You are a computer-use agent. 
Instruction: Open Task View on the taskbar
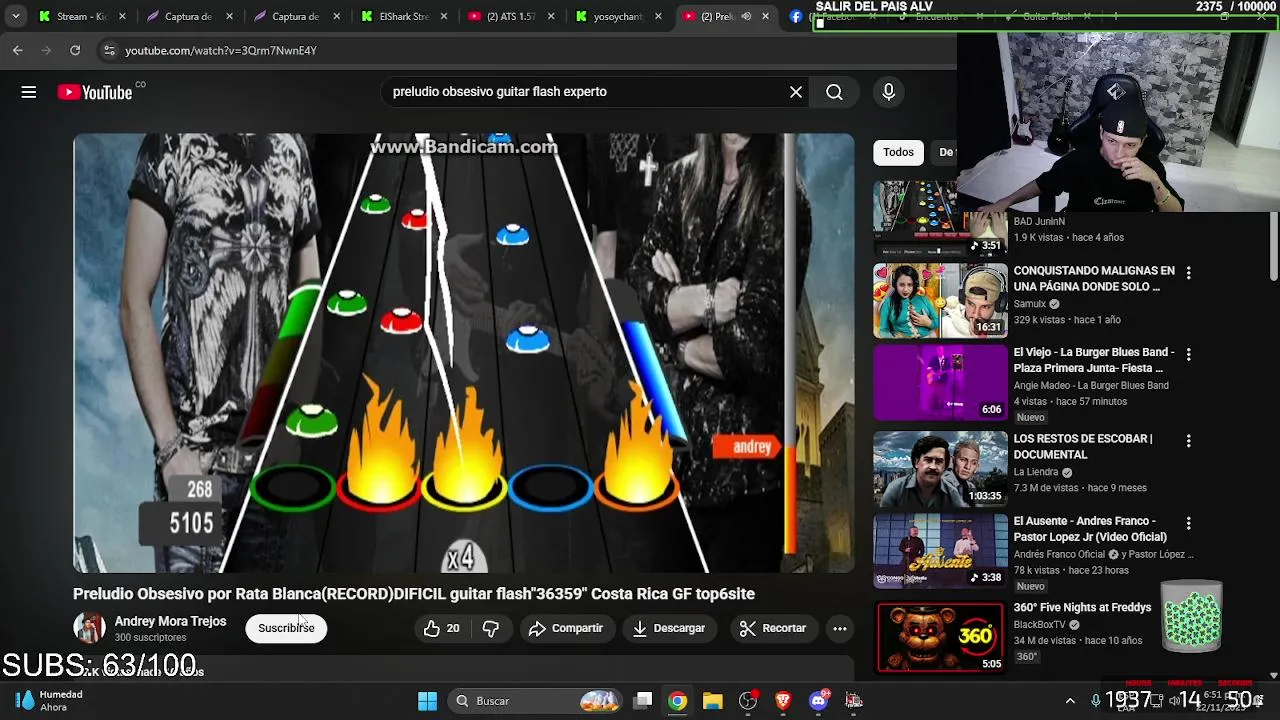[643, 701]
